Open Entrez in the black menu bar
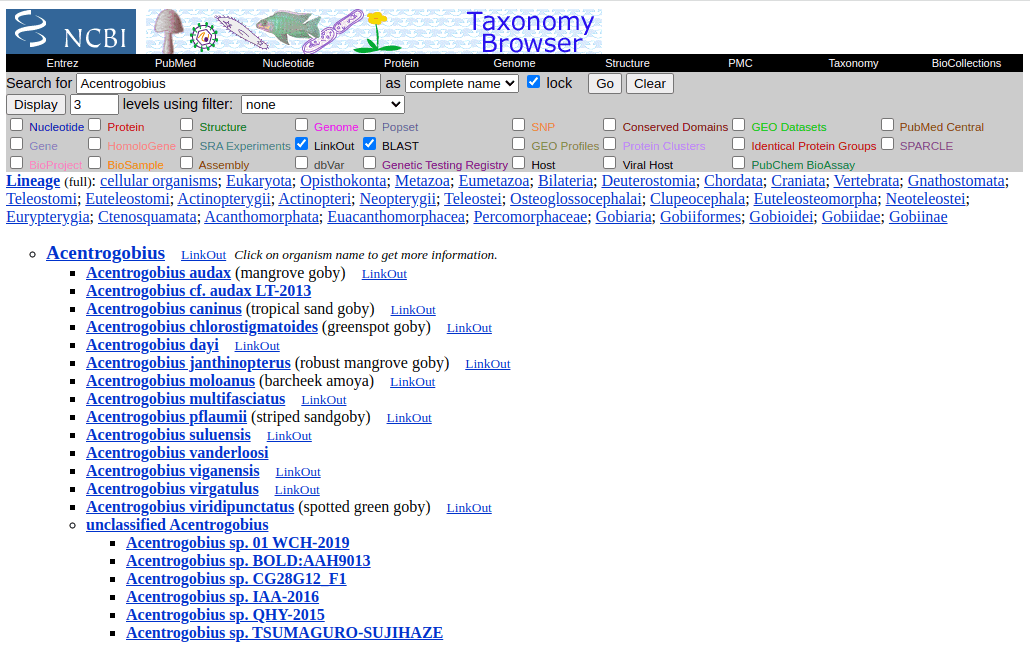The height and width of the screenshot is (658, 1030). pyautogui.click(x=62, y=63)
